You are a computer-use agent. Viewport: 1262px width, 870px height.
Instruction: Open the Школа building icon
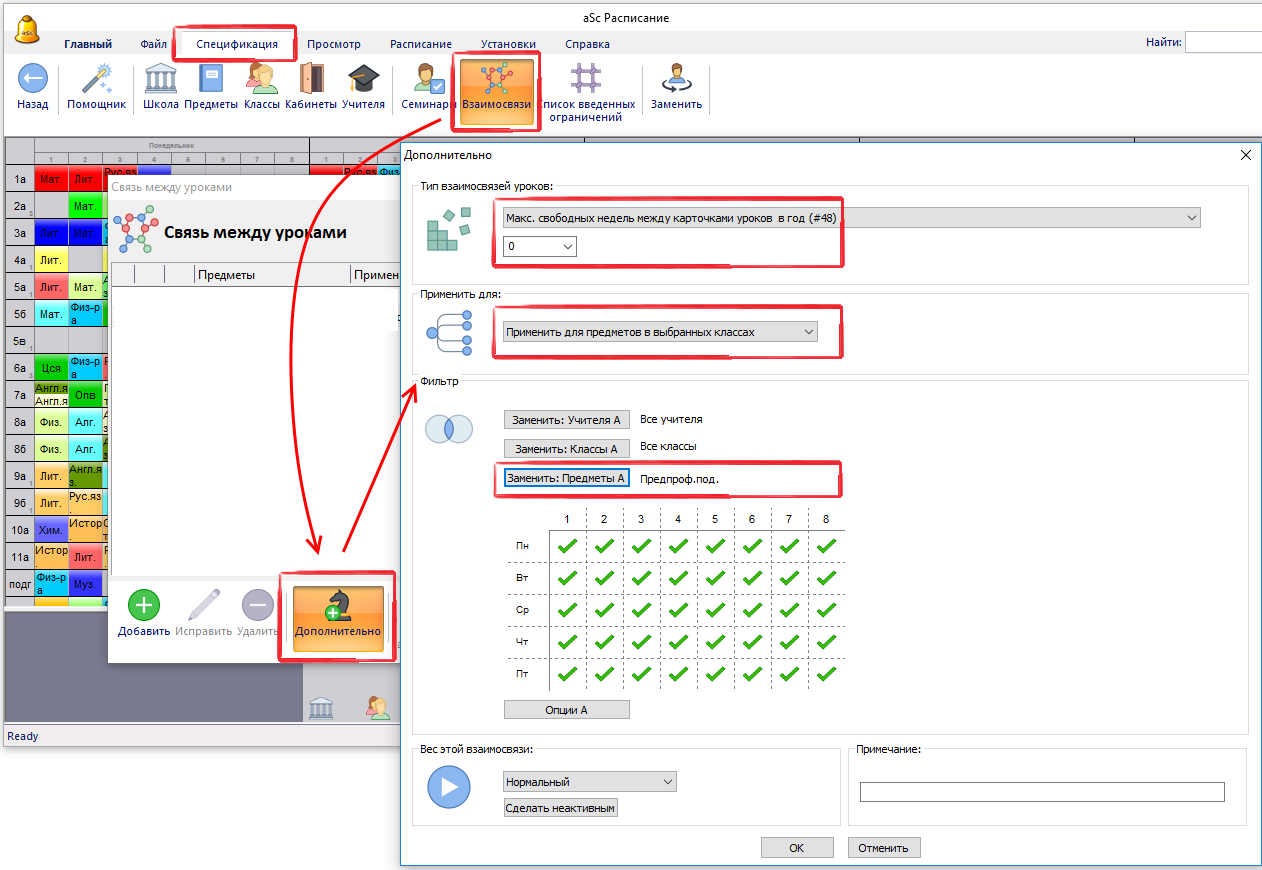point(160,80)
